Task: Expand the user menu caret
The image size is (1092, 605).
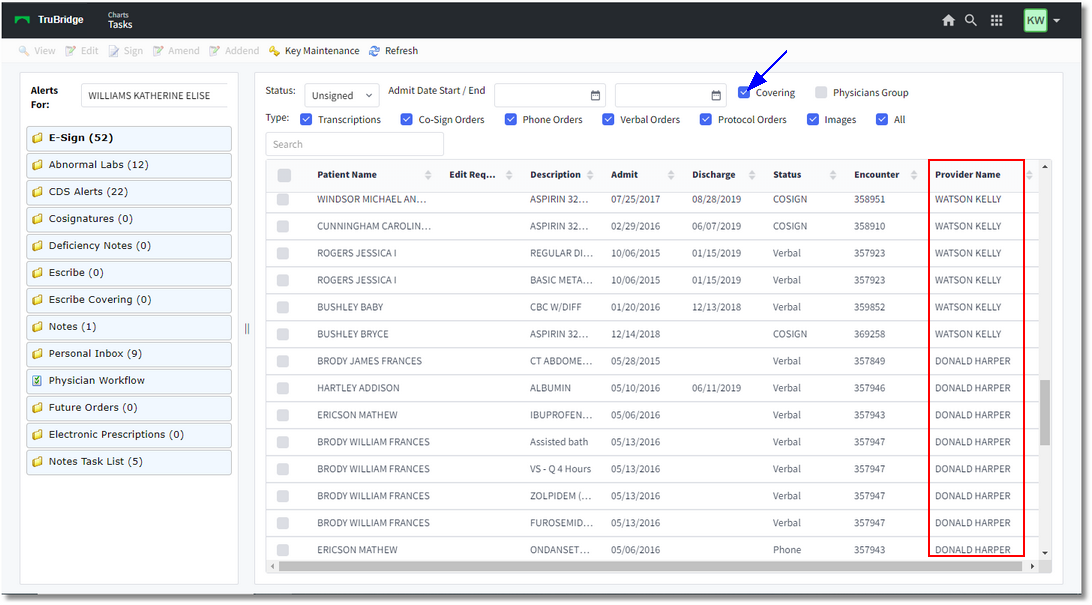Action: [1056, 21]
